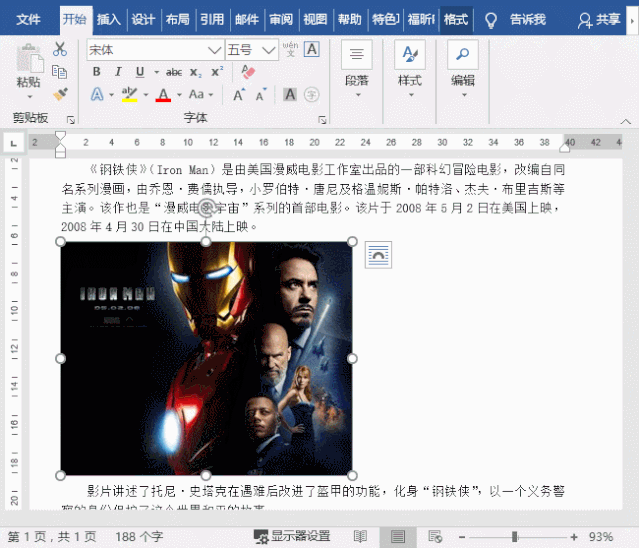Viewport: 639px width, 548px height.
Task: Open highlight color dropdown arrow
Action: 145,95
